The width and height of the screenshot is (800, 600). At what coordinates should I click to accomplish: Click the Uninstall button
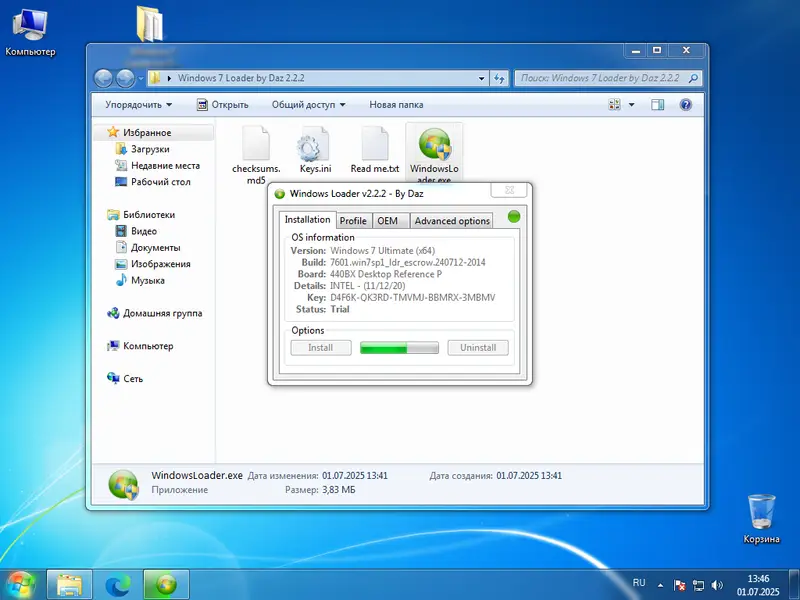(477, 347)
